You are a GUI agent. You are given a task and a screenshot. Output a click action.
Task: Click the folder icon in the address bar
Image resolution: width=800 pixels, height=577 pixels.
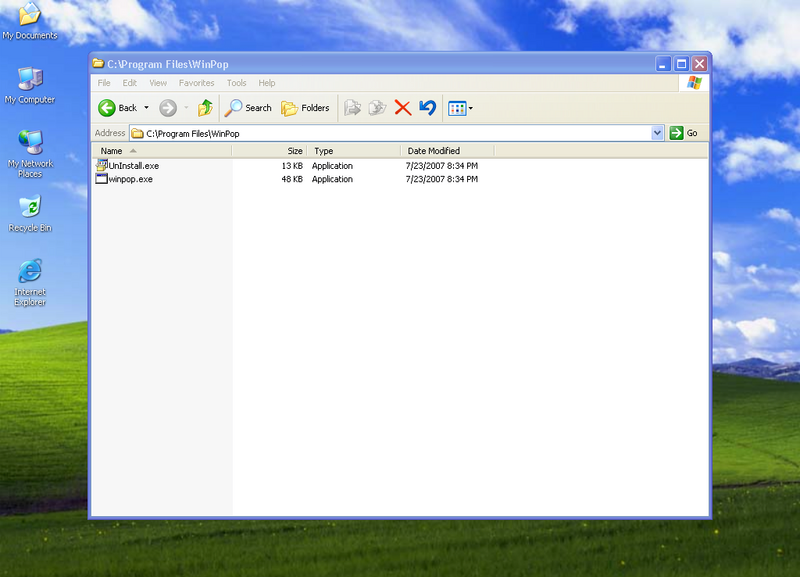137,133
